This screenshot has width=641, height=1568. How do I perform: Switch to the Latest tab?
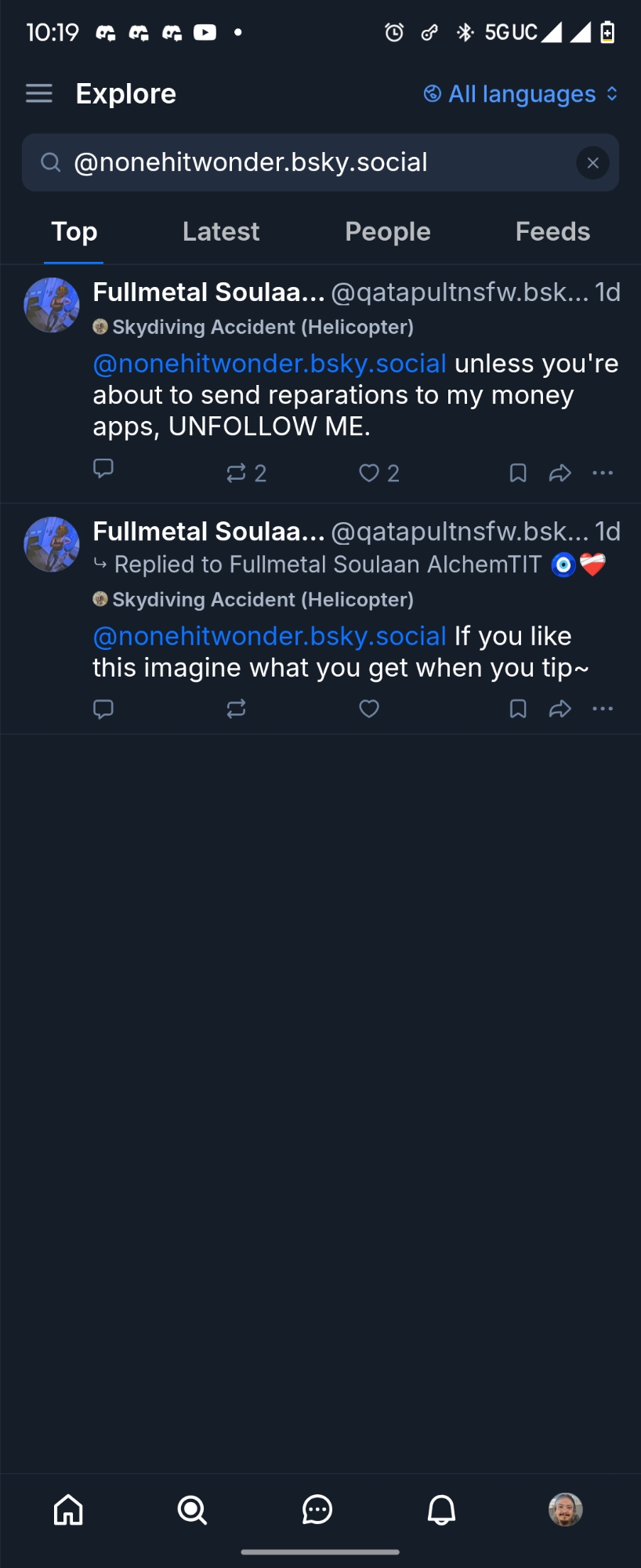point(221,232)
